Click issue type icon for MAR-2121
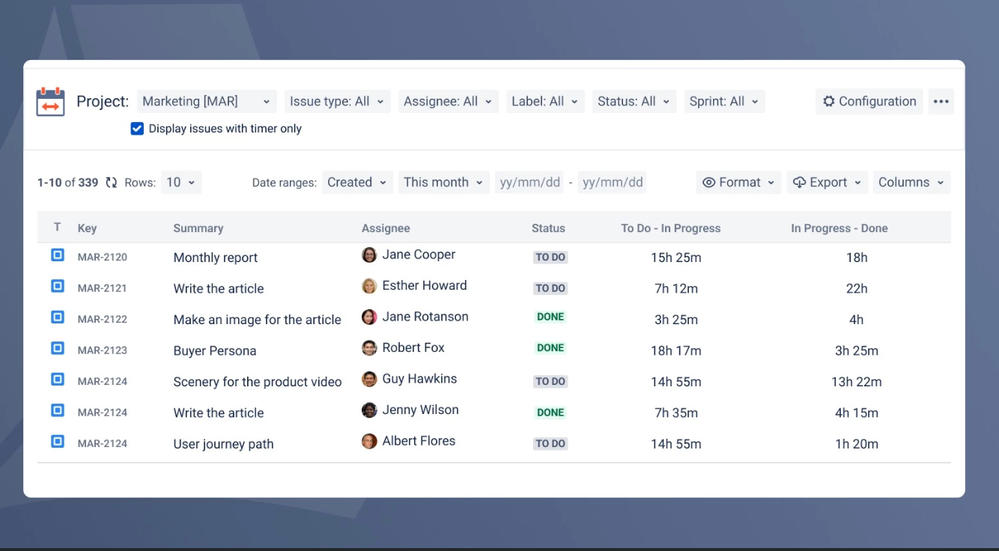 tap(57, 286)
